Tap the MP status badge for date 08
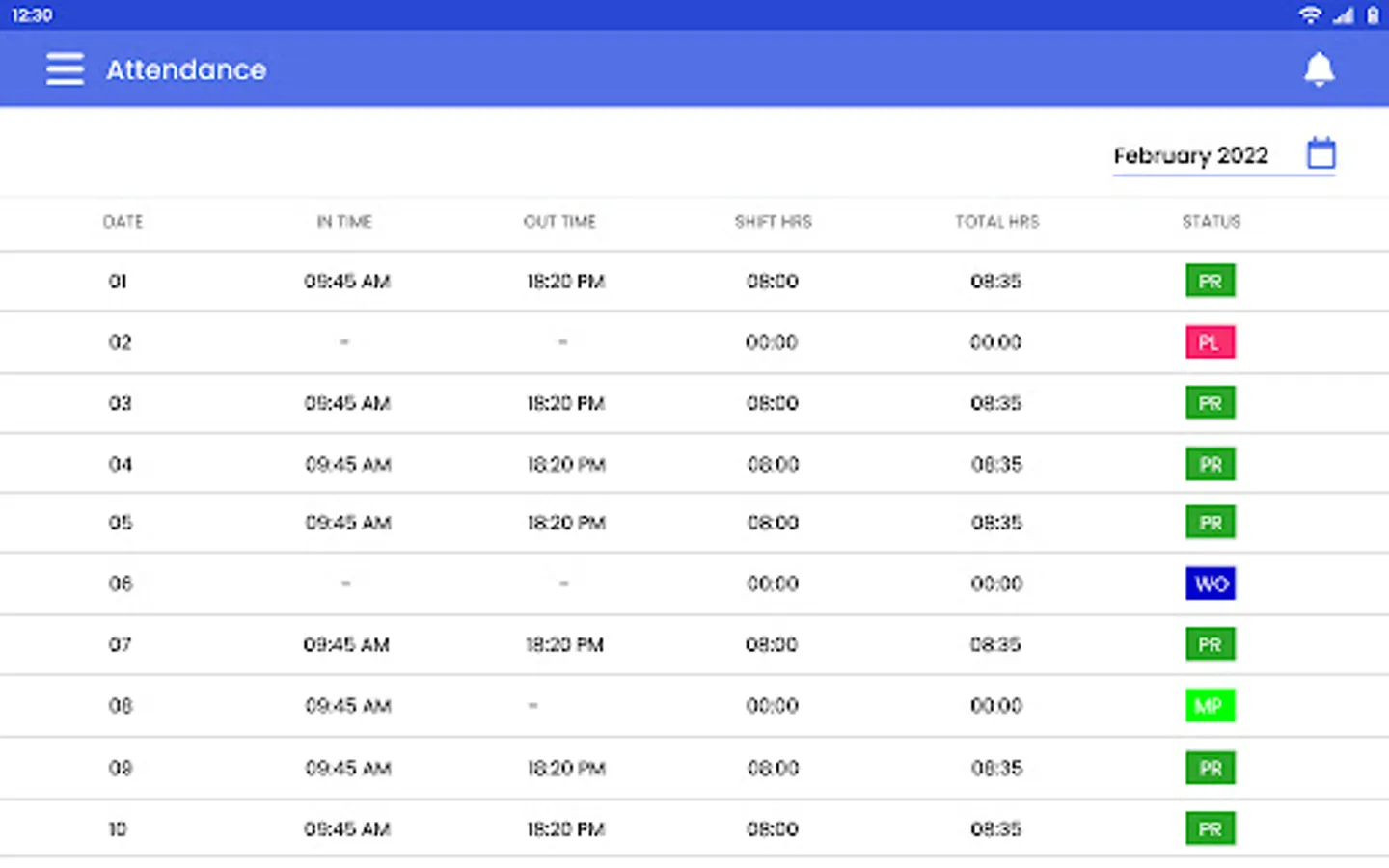This screenshot has width=1389, height=868. (1210, 706)
